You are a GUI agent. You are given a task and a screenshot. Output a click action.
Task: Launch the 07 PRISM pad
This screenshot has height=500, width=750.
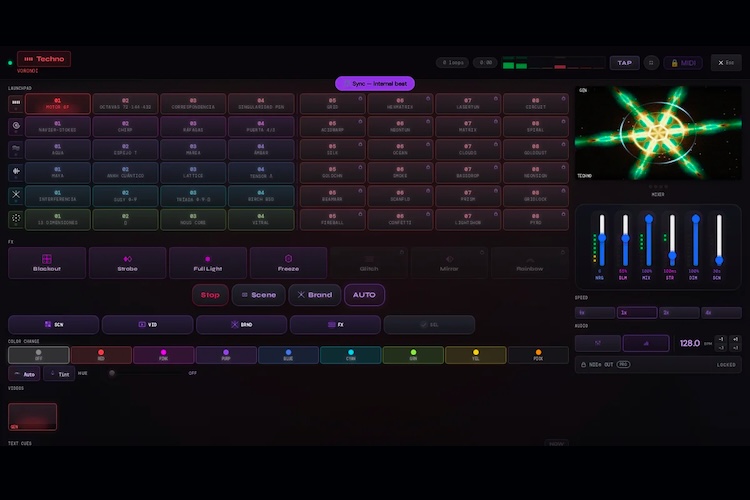click(x=468, y=195)
